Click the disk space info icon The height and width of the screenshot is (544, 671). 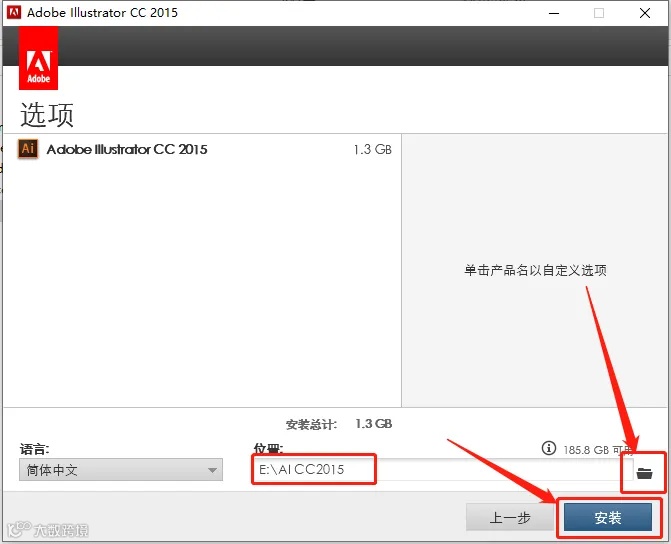point(549,448)
